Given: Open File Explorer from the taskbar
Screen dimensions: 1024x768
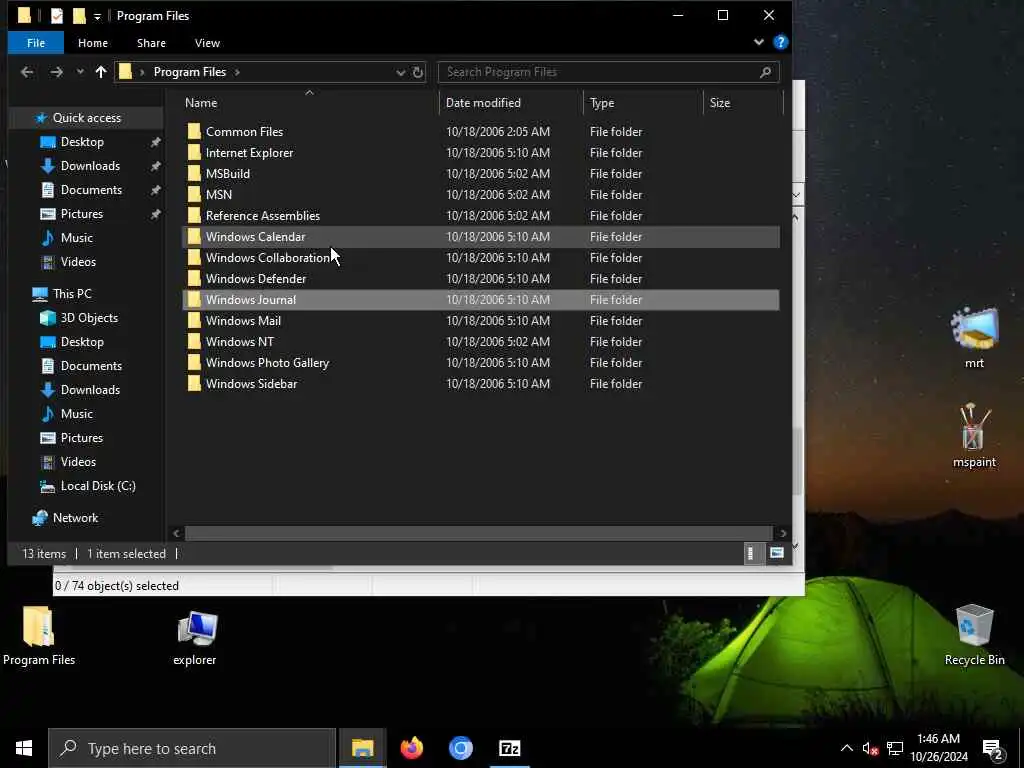Looking at the screenshot, I should [x=362, y=748].
